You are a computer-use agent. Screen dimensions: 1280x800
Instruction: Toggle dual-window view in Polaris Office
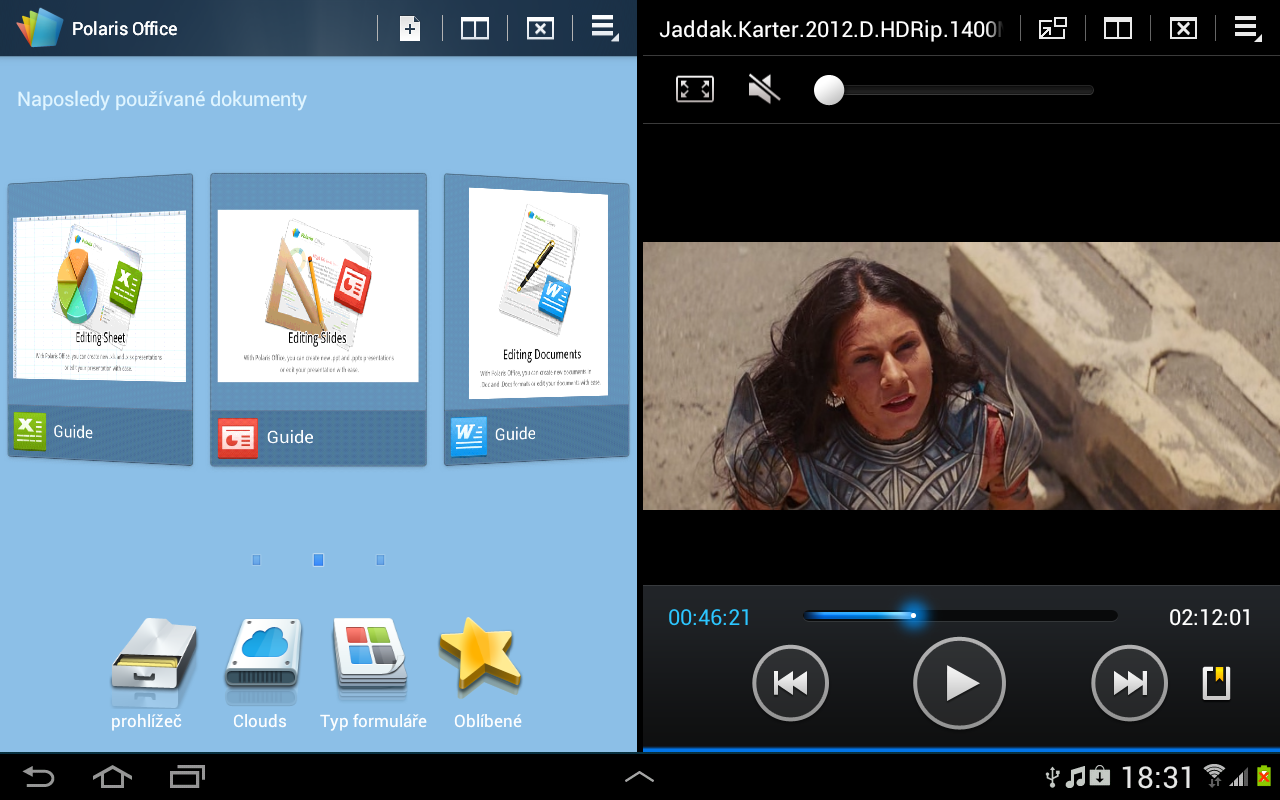tap(474, 27)
